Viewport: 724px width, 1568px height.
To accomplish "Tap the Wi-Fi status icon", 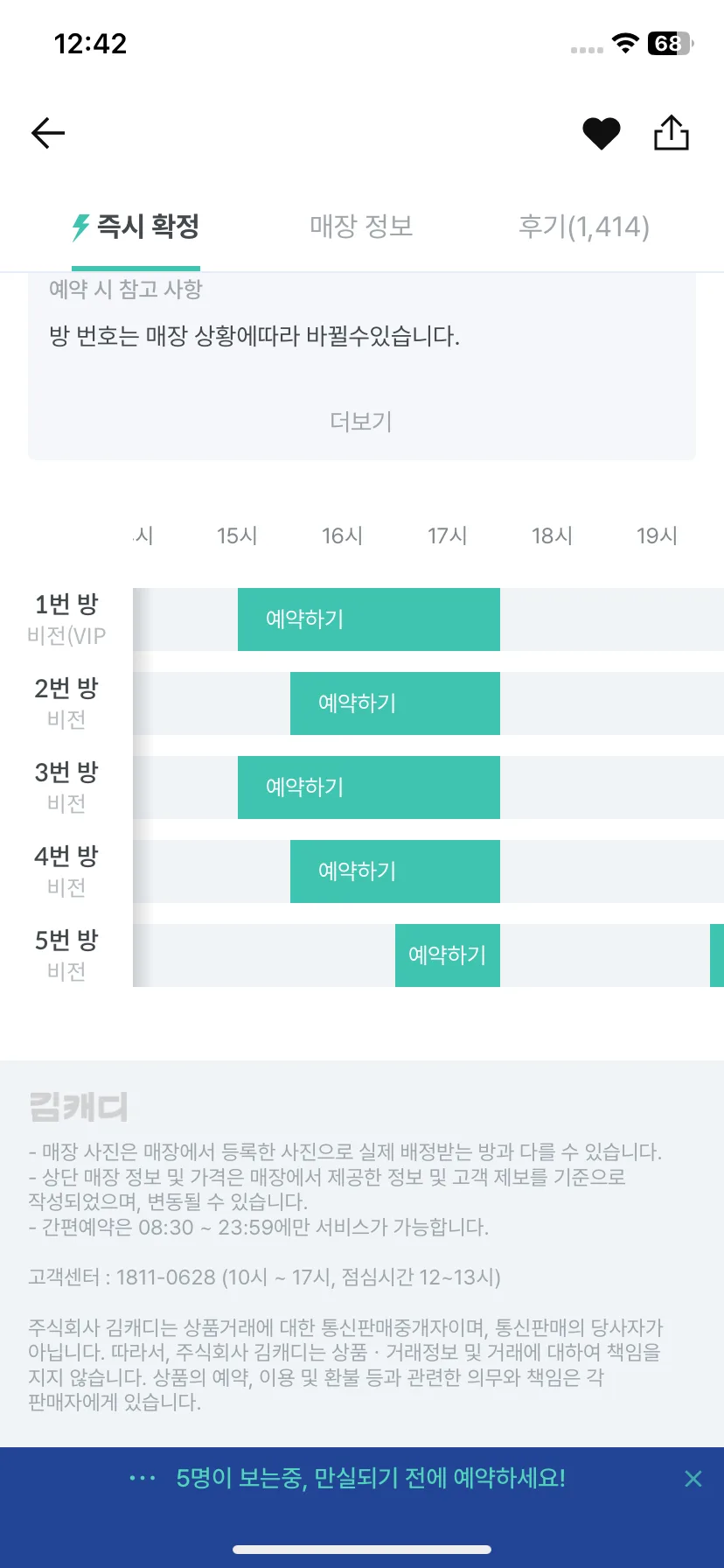I will [x=625, y=44].
